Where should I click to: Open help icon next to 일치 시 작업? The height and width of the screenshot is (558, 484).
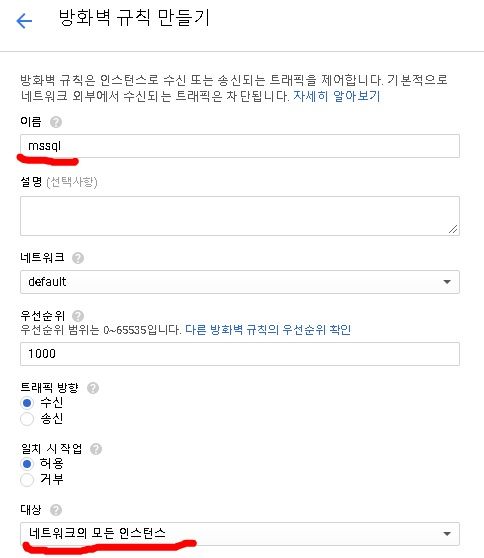coord(96,449)
